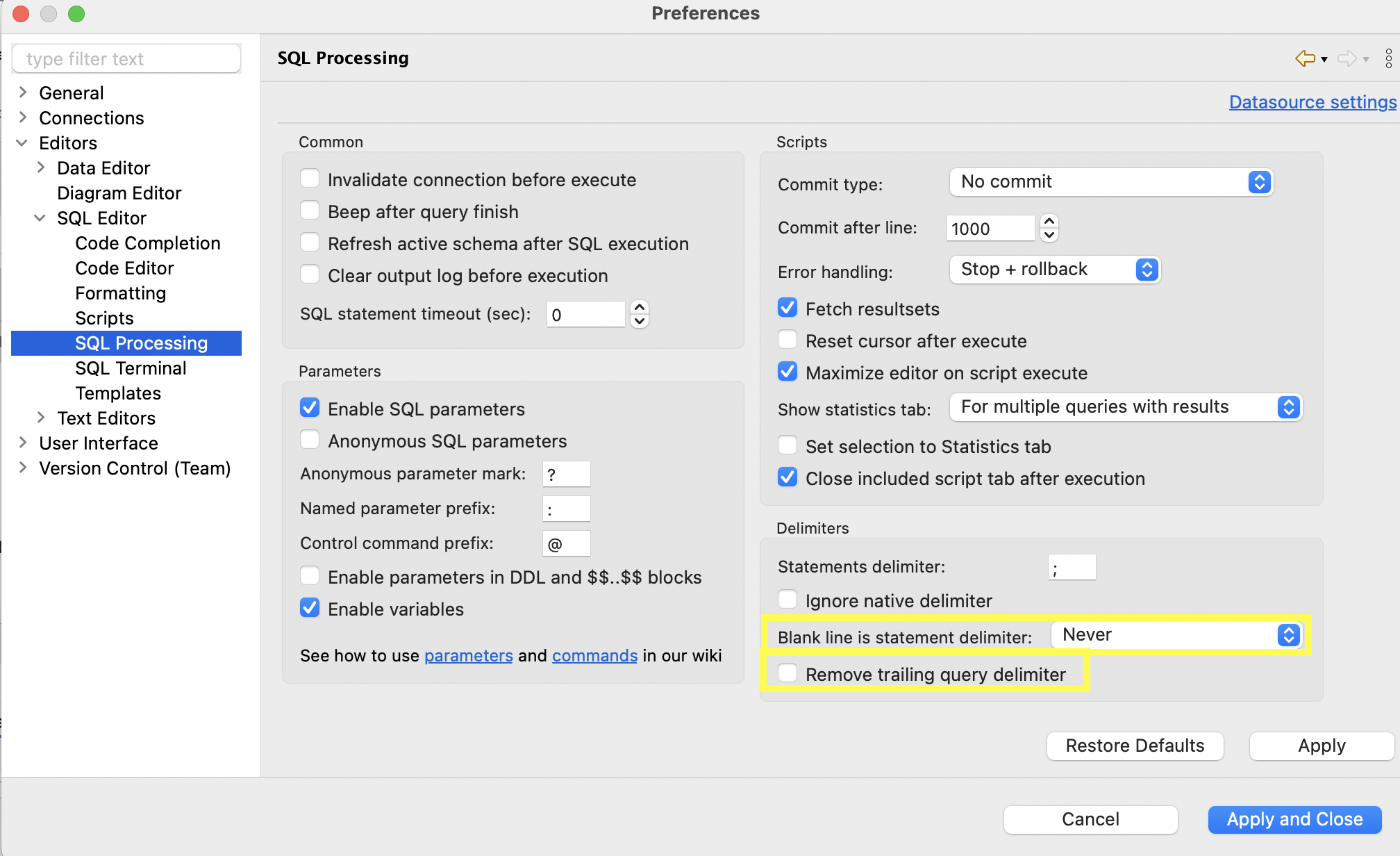The image size is (1400, 856).
Task: Increase Commit after line stepper up arrow
Action: (1049, 221)
